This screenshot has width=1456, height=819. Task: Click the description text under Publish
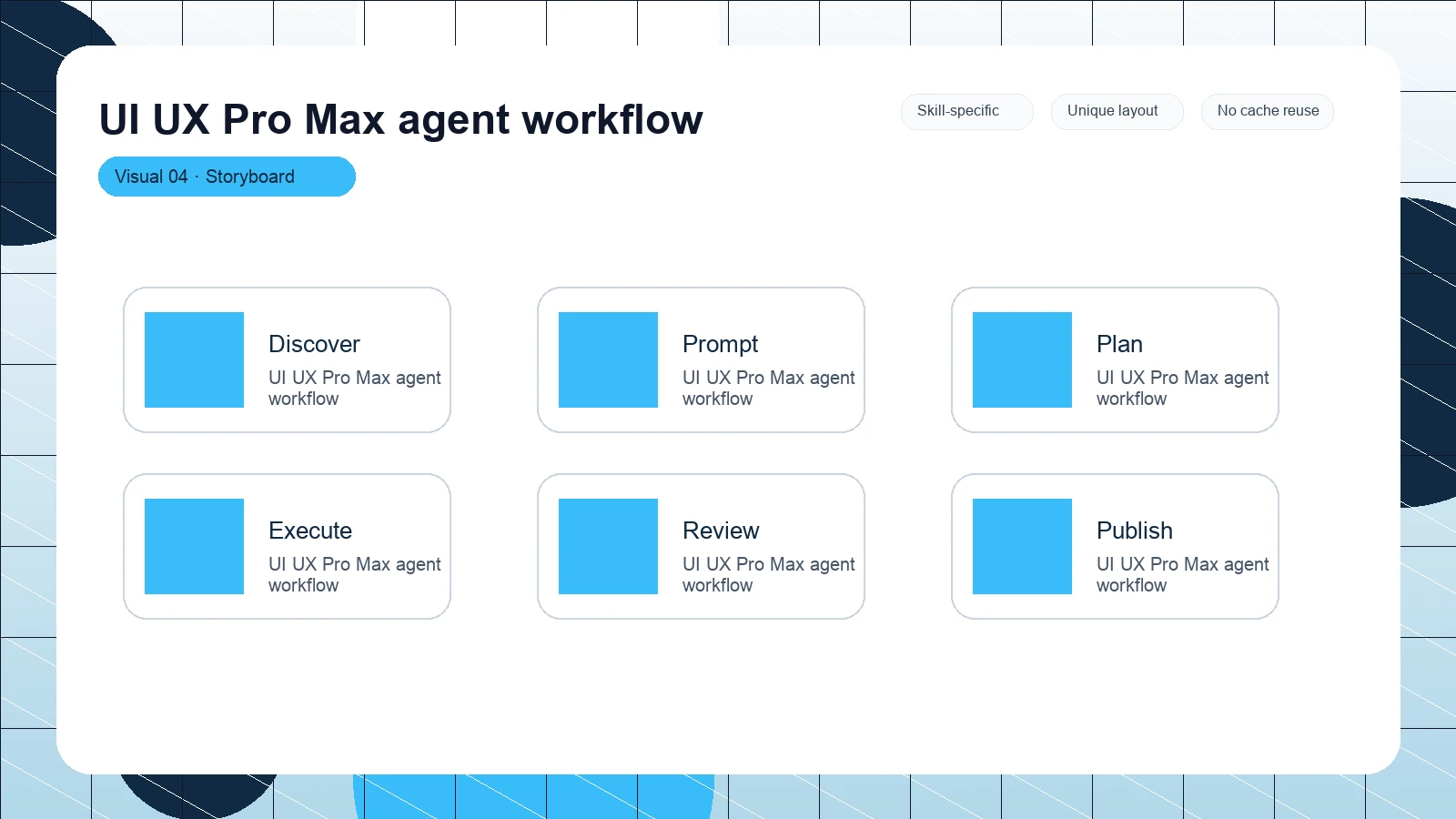pos(1182,574)
